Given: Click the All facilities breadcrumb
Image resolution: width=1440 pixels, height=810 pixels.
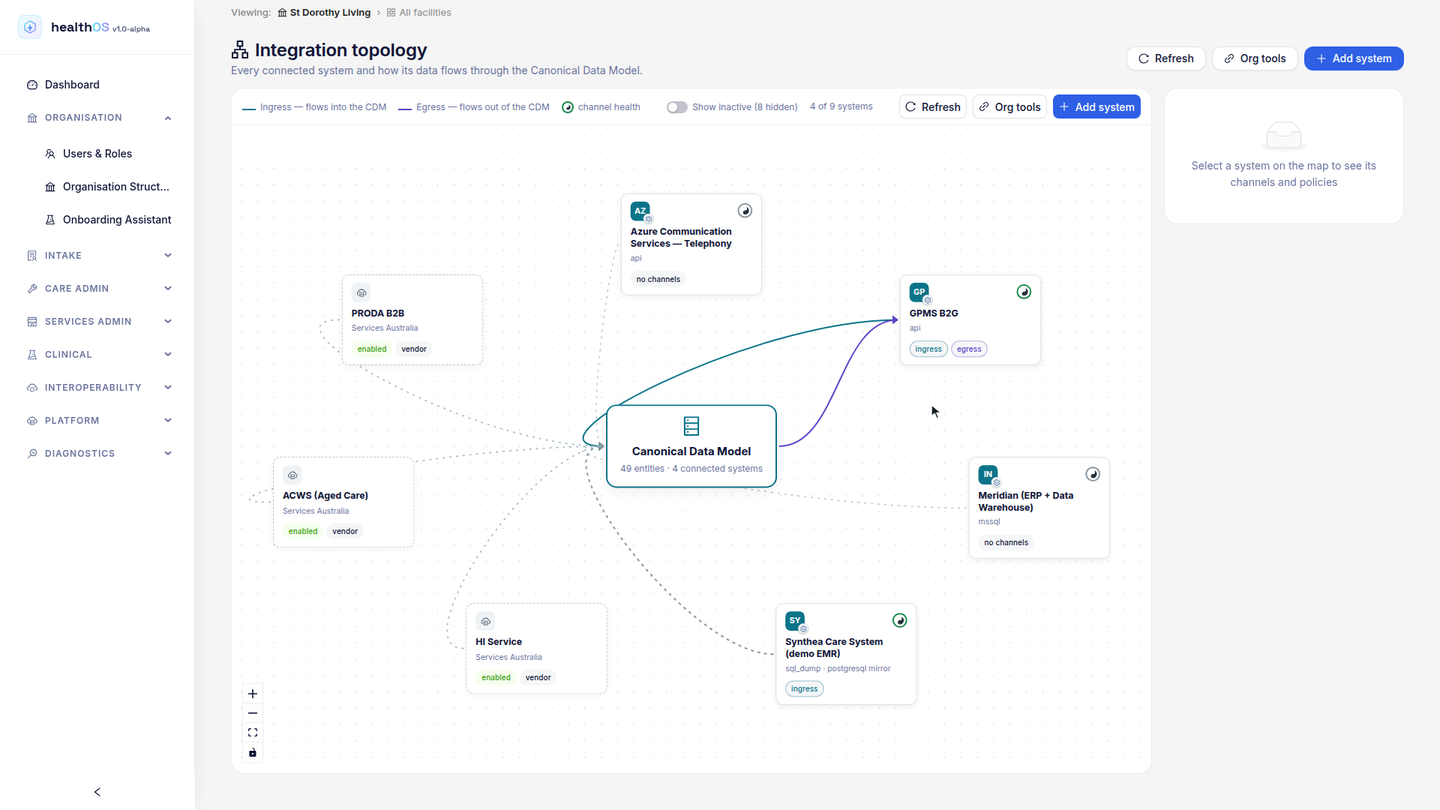Looking at the screenshot, I should tap(419, 13).
